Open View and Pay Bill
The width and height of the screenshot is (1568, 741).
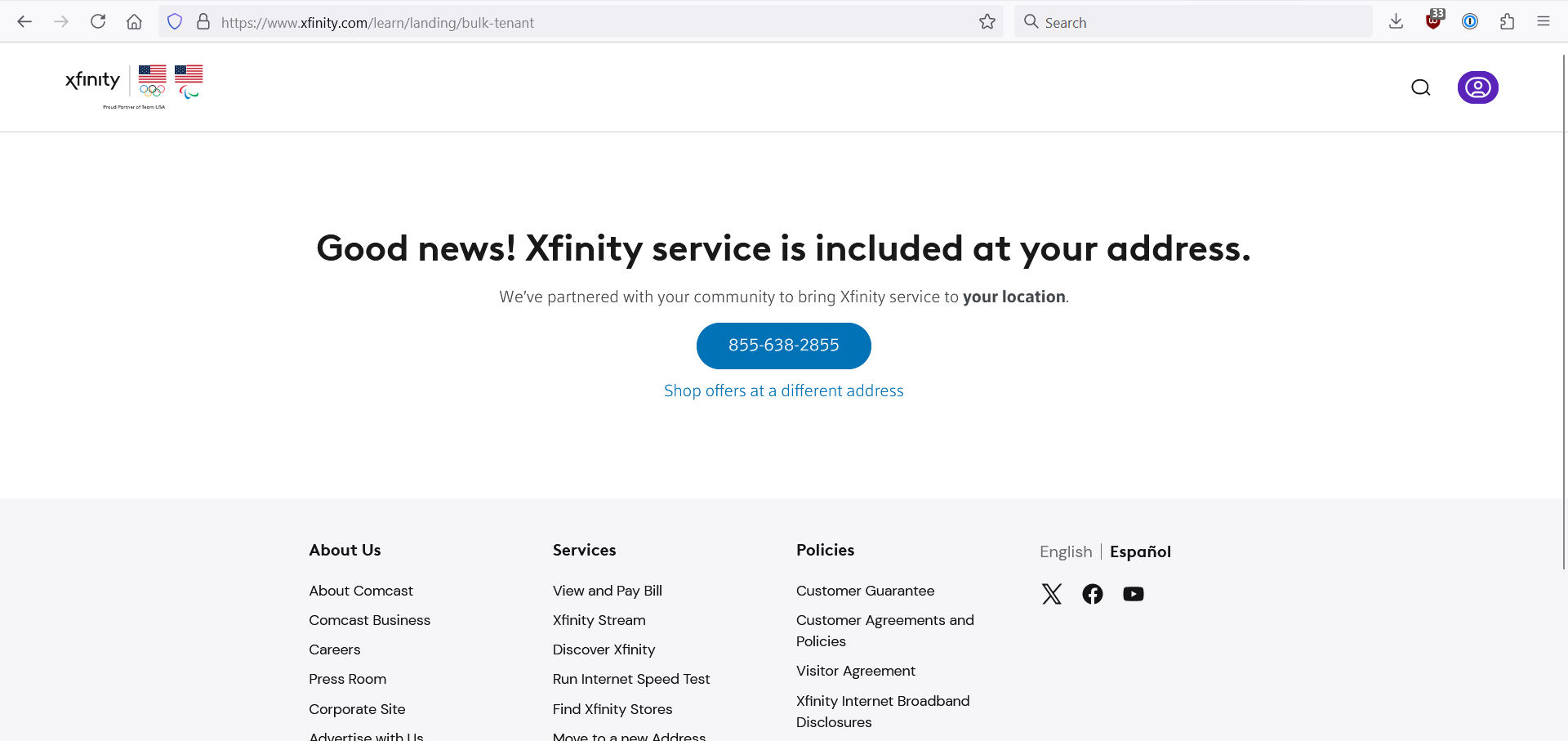(607, 591)
